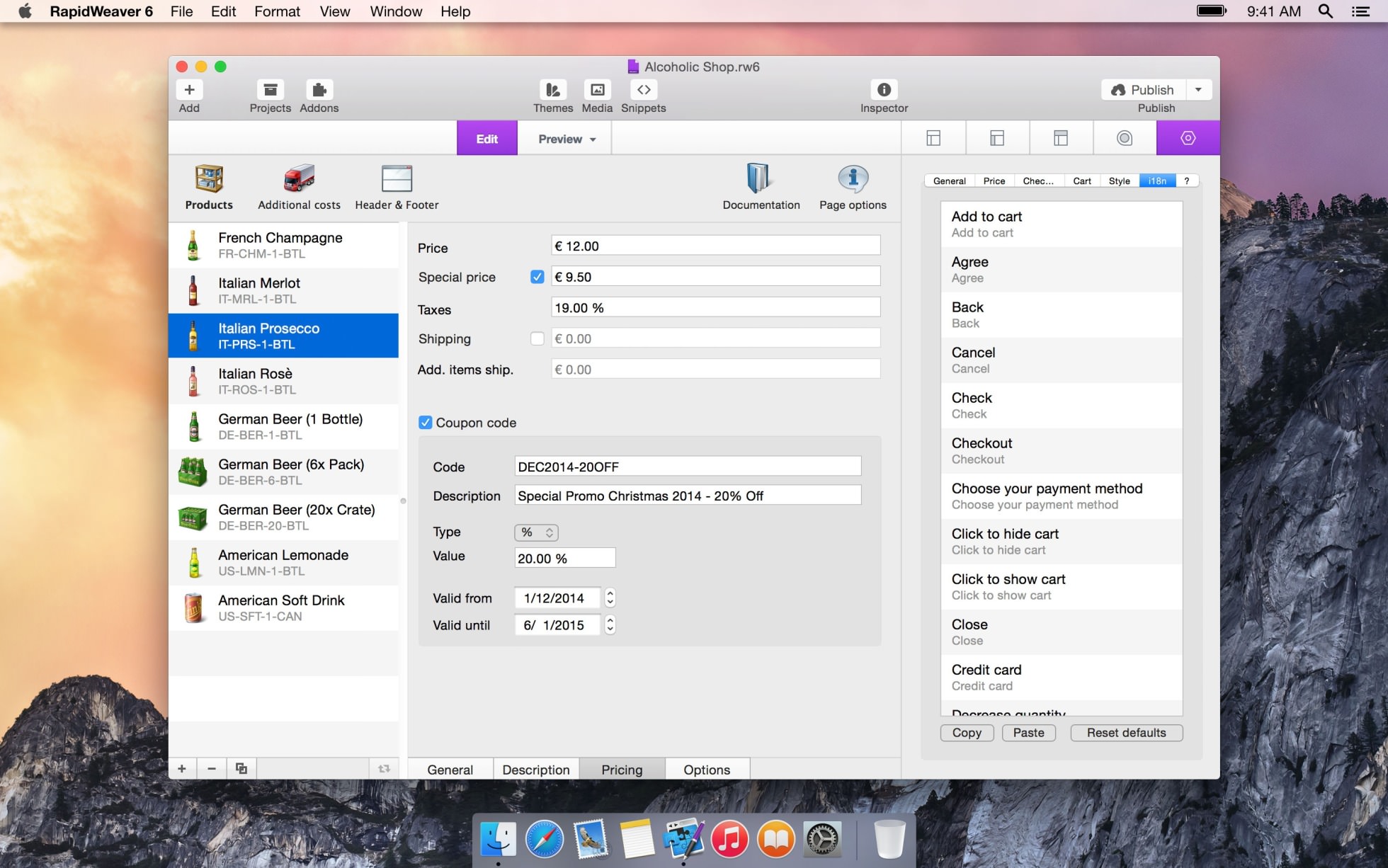Screen dimensions: 1388x868
Task: Select the circular inspector tab icon
Action: [x=1125, y=138]
